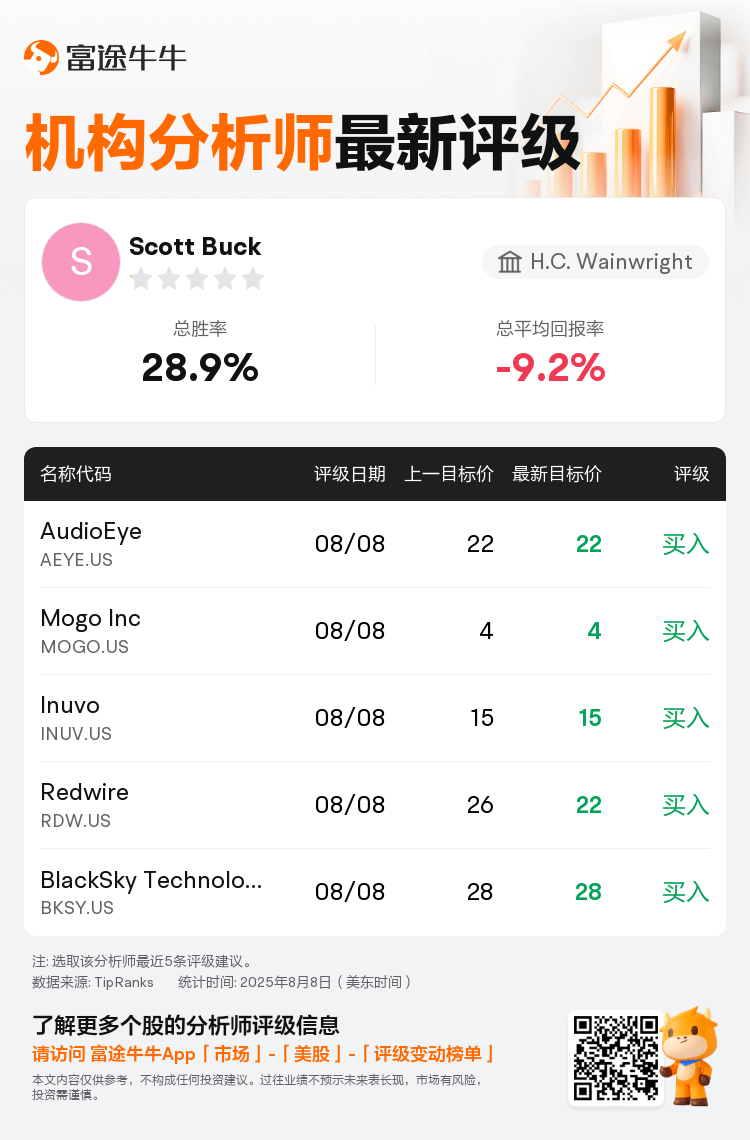The image size is (750, 1140).
Task: Click the fifth rating star under Scott Buck
Action: point(253,278)
